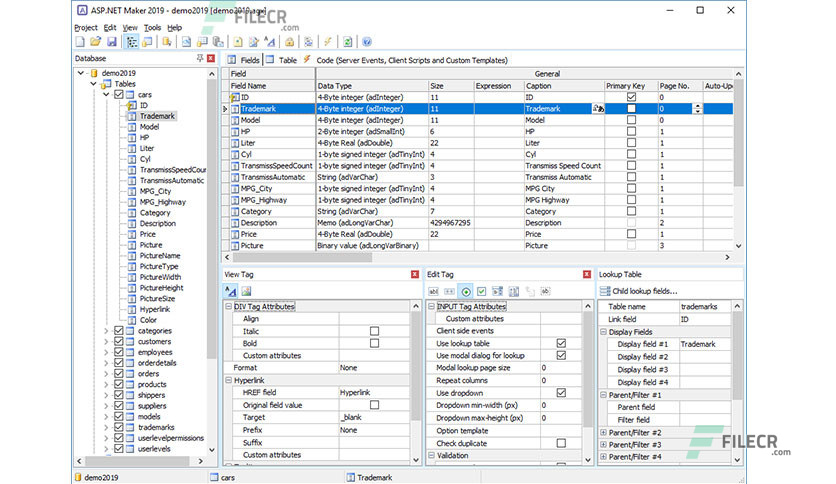836x484 pixels.
Task: Open the Project menu
Action: (x=86, y=28)
